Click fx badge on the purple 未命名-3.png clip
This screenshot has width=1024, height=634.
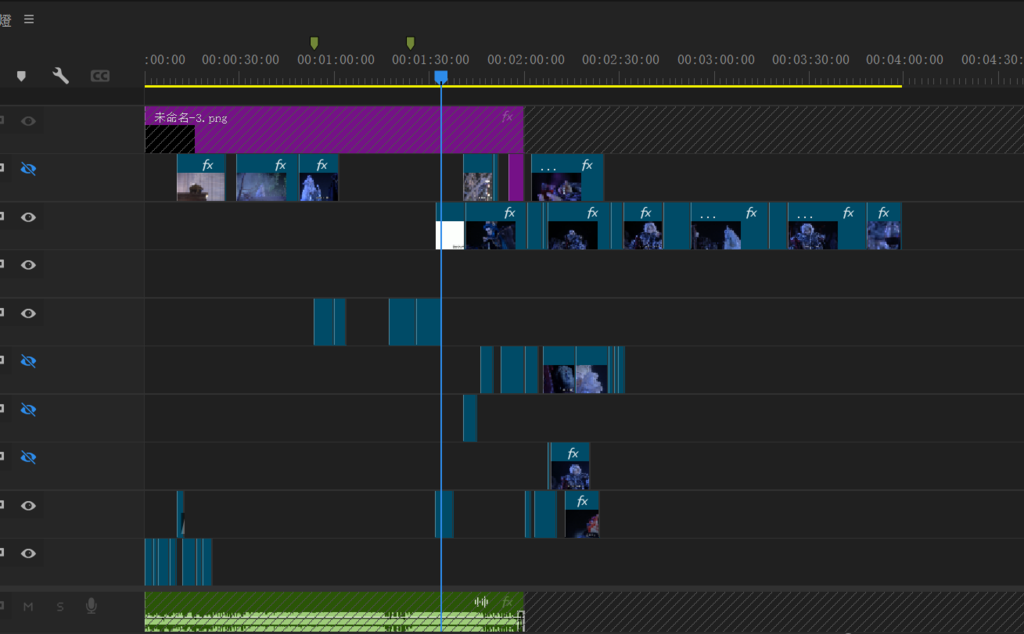[508, 117]
